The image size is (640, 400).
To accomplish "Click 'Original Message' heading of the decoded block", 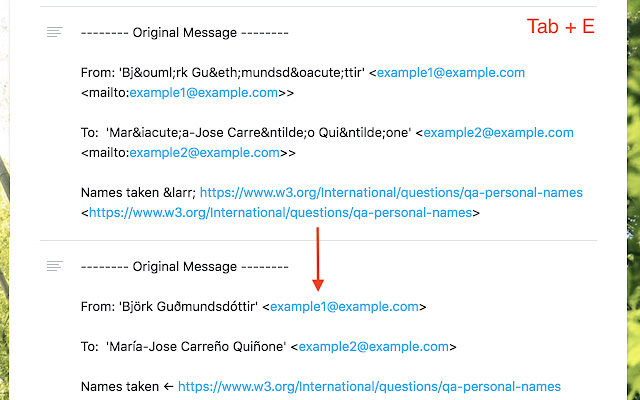I will (184, 267).
